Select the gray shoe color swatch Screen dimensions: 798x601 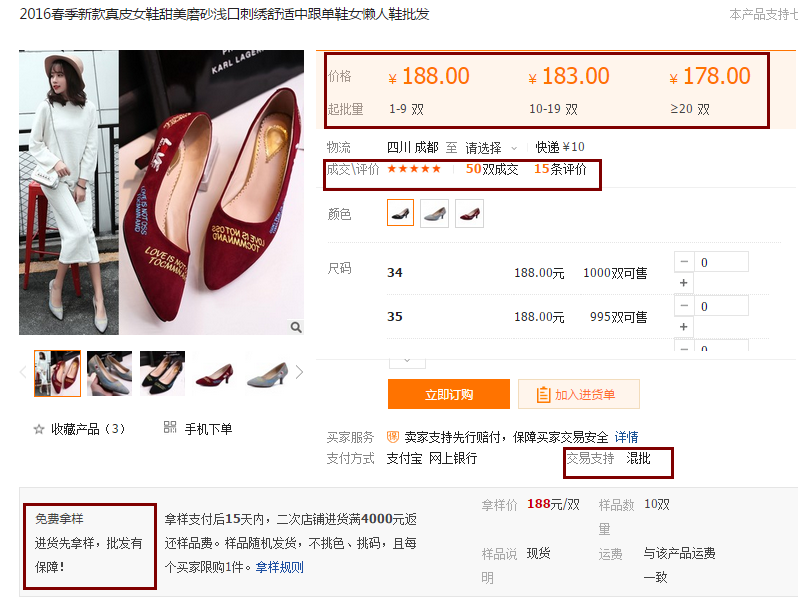(434, 213)
